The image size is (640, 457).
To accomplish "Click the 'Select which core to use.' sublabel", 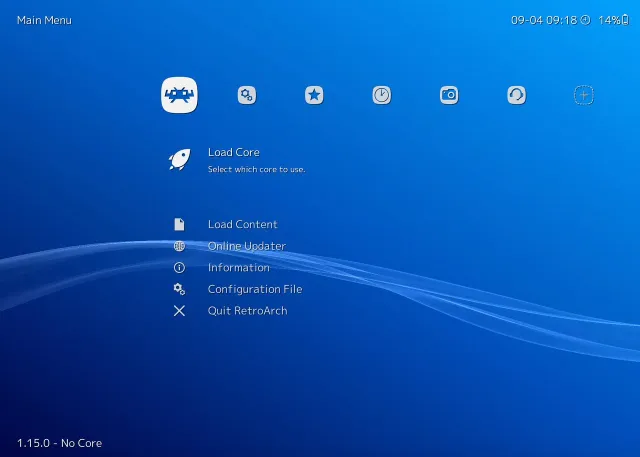I will [256, 169].
